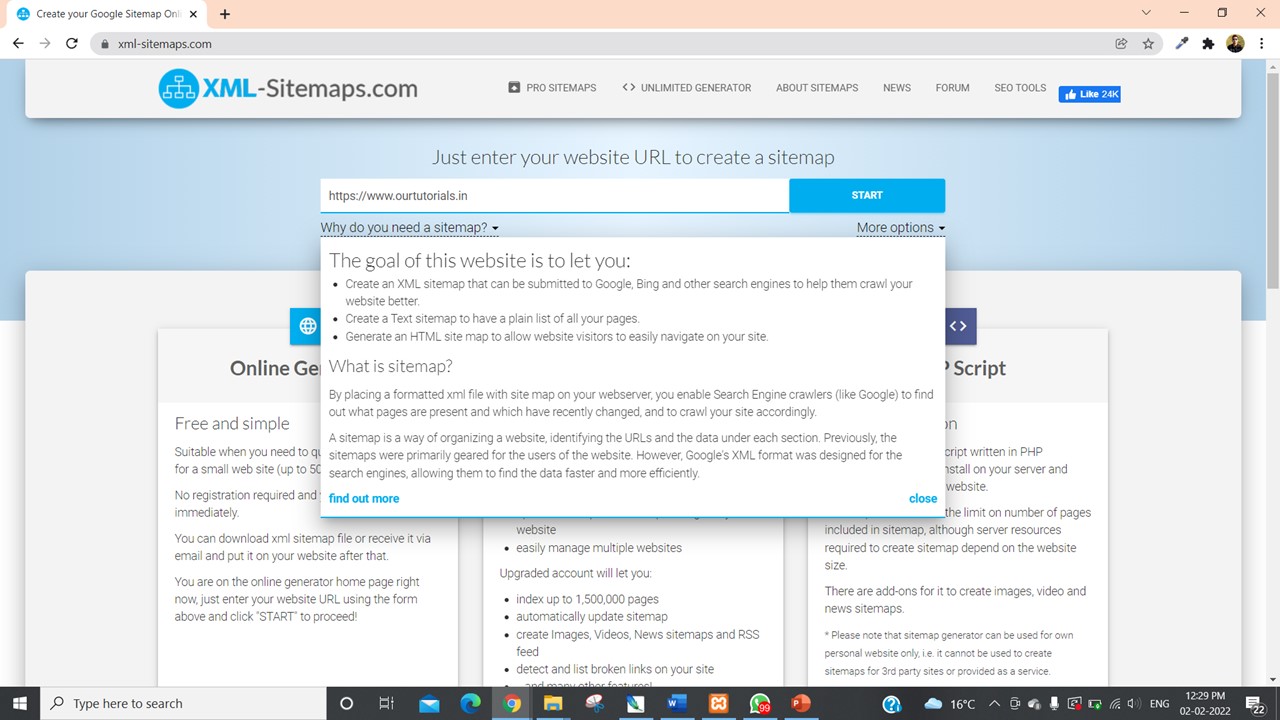
Task: Close the current browser tab
Action: coord(194,14)
